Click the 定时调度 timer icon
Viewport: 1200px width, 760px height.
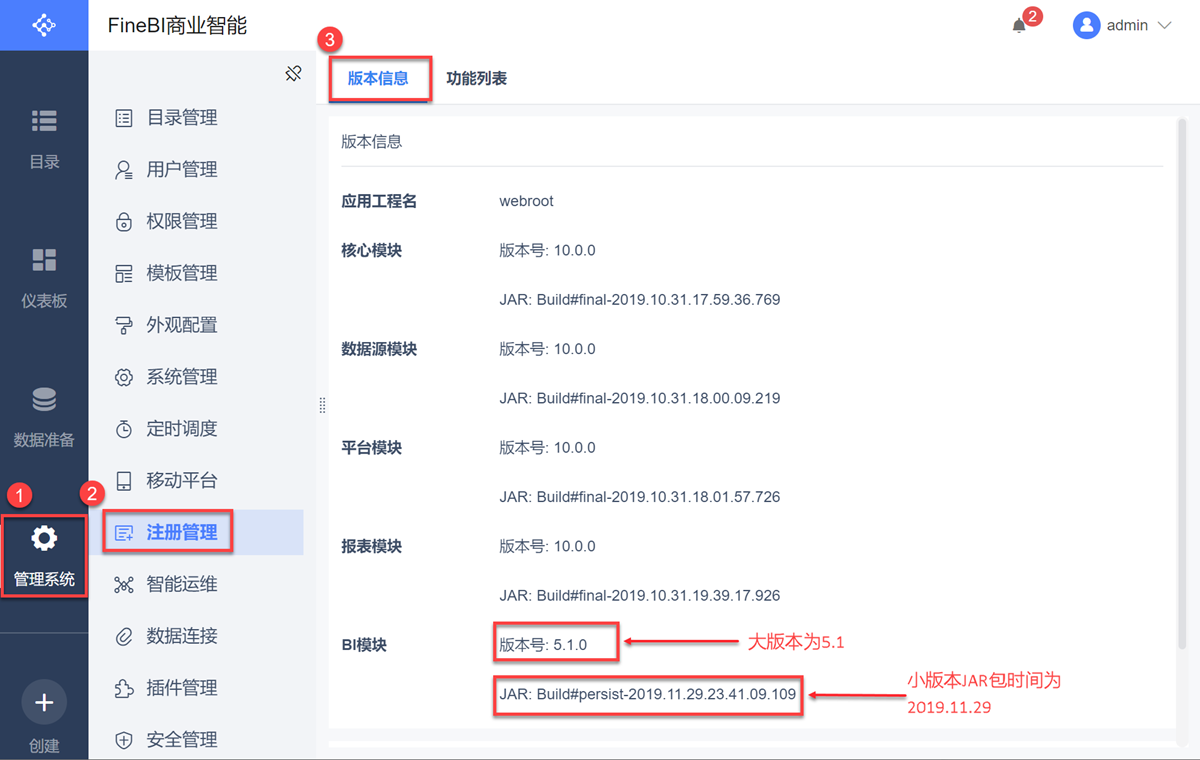124,429
